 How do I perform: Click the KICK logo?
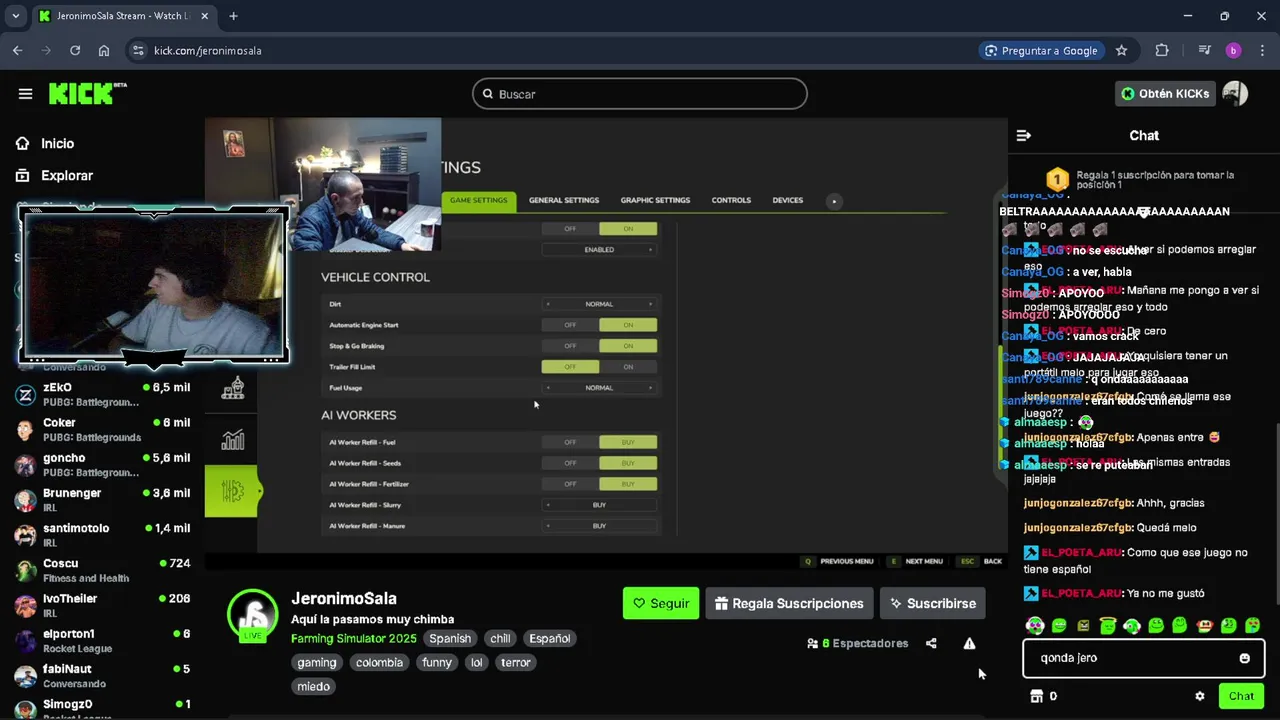[x=88, y=93]
